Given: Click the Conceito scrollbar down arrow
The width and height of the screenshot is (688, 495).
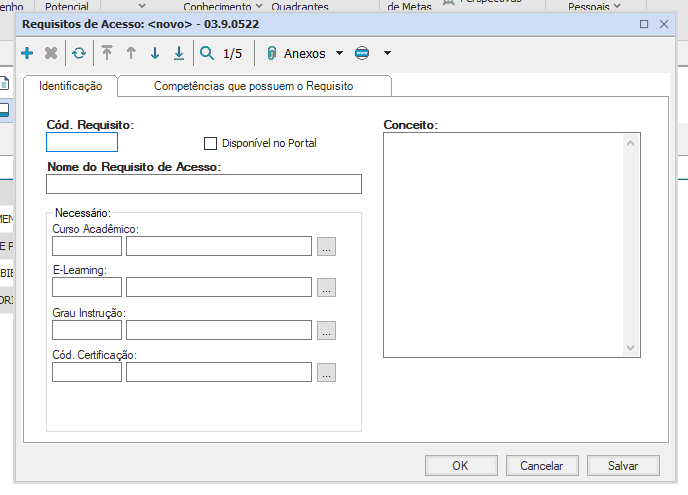Looking at the screenshot, I should coord(631,347).
